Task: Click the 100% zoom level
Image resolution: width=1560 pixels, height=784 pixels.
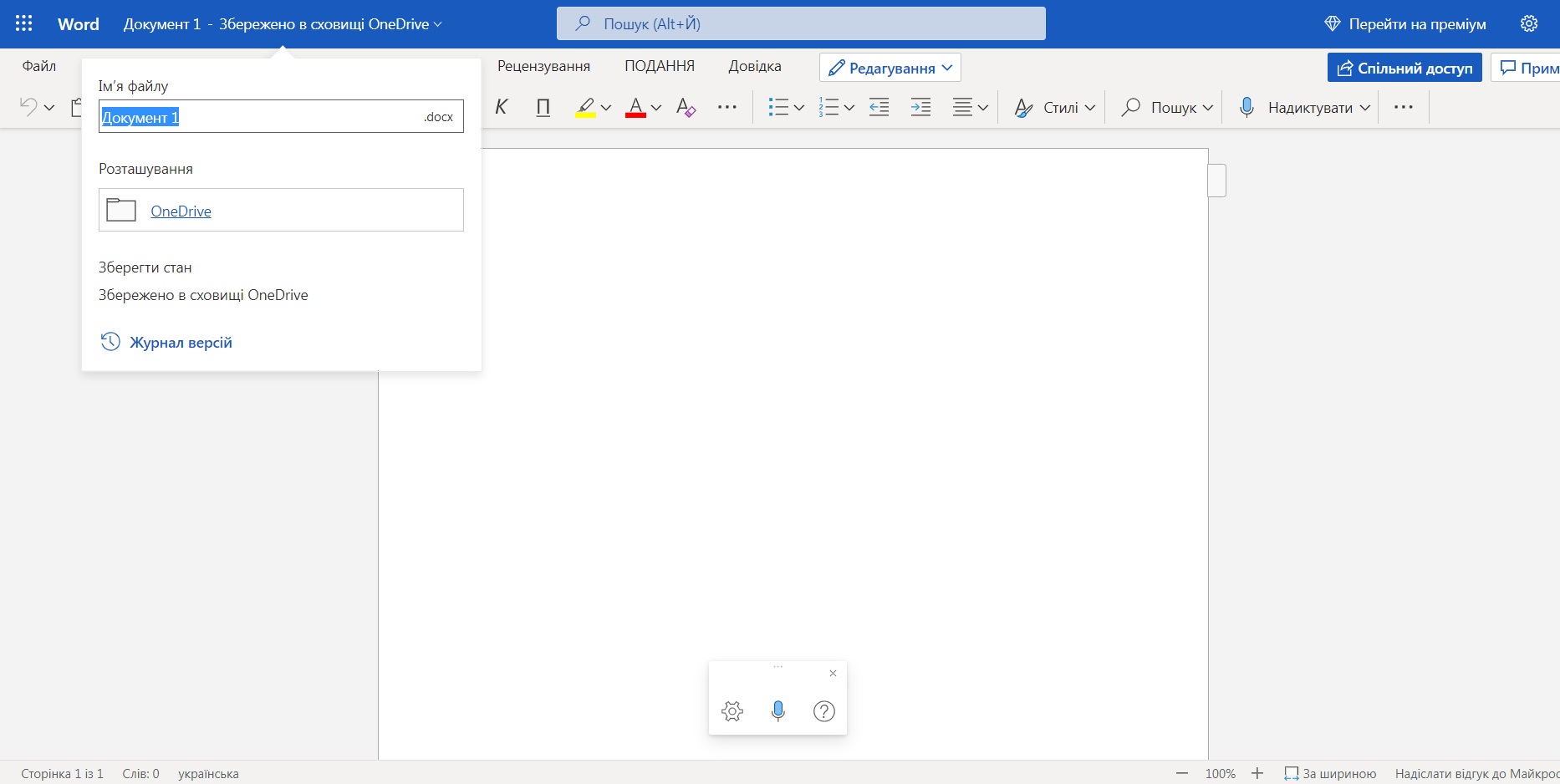Action: pyautogui.click(x=1221, y=774)
